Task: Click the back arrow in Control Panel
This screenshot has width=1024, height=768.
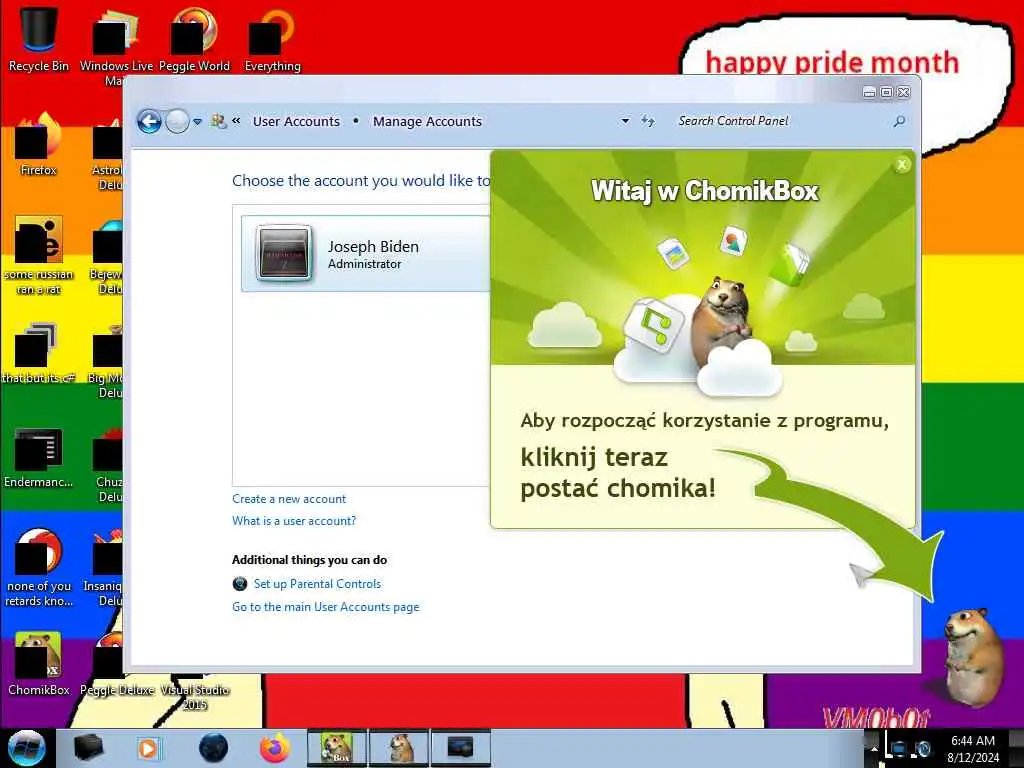Action: [x=149, y=121]
